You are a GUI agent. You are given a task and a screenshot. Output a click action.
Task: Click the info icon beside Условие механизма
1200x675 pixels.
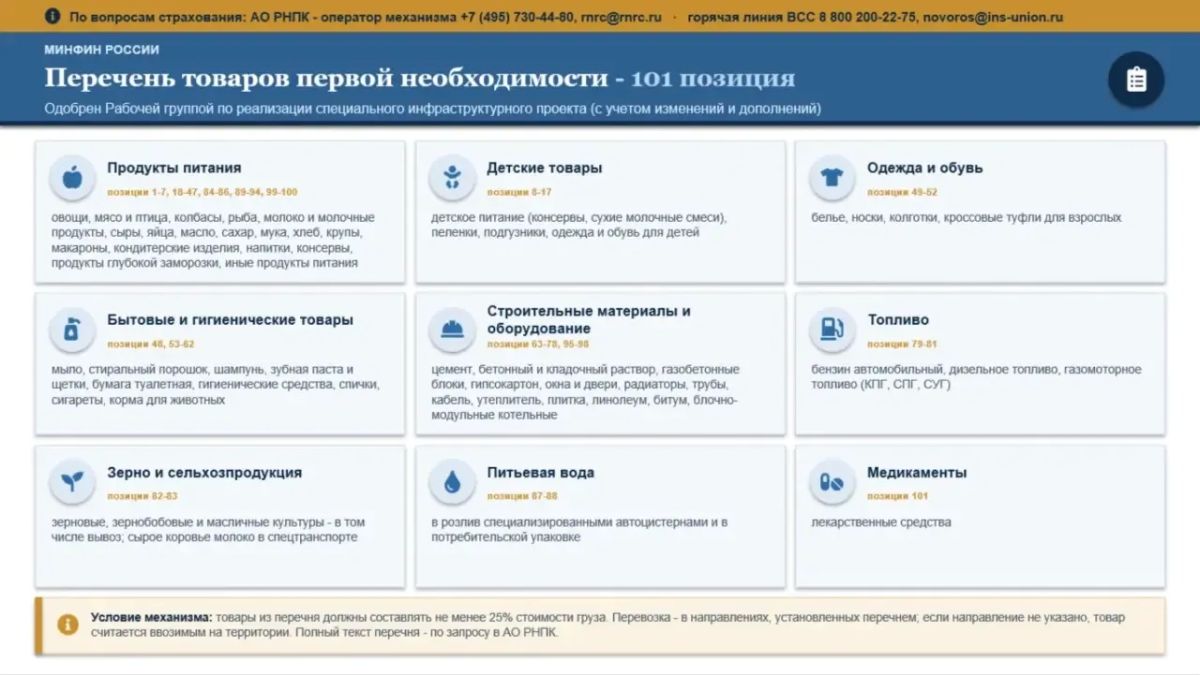pyautogui.click(x=67, y=625)
